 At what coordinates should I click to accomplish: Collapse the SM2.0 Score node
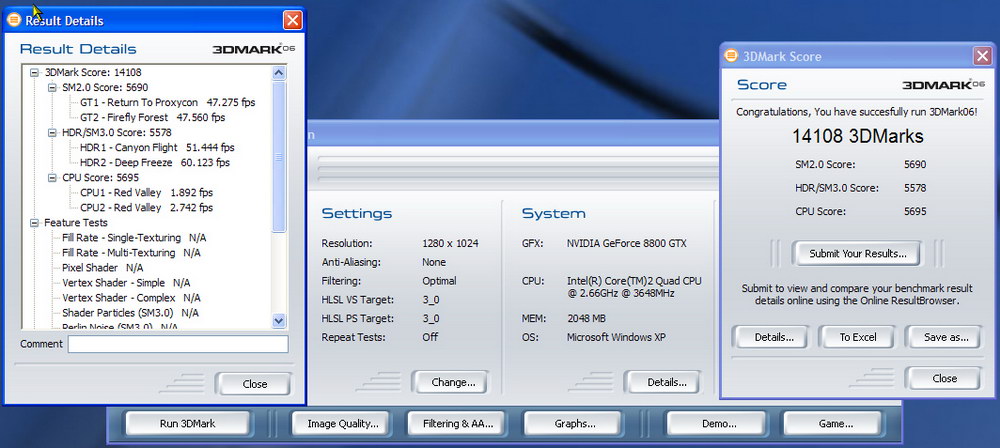[52, 87]
